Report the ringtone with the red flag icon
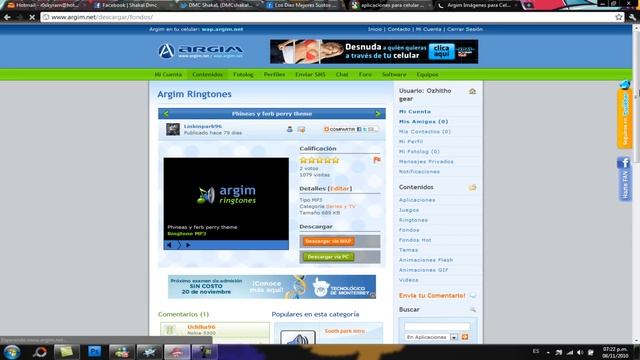This screenshot has height=360, width=640. click(377, 160)
